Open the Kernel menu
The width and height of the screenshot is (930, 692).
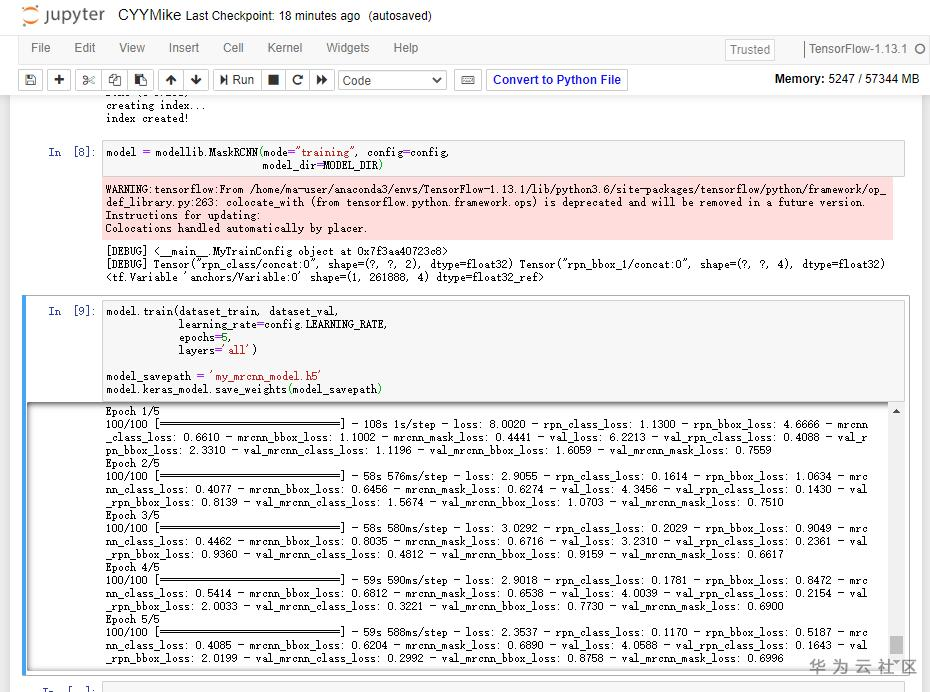point(285,48)
